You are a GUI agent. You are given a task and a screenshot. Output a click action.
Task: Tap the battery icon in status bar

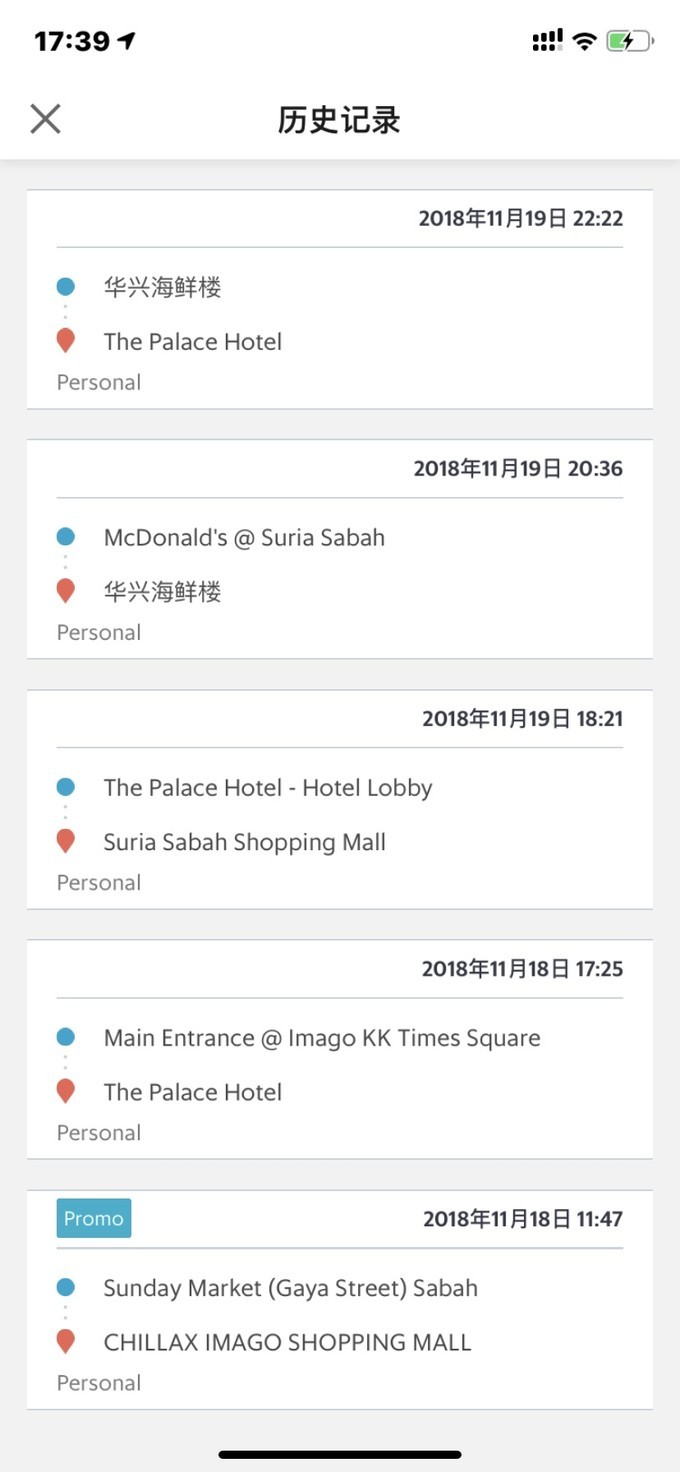click(630, 41)
